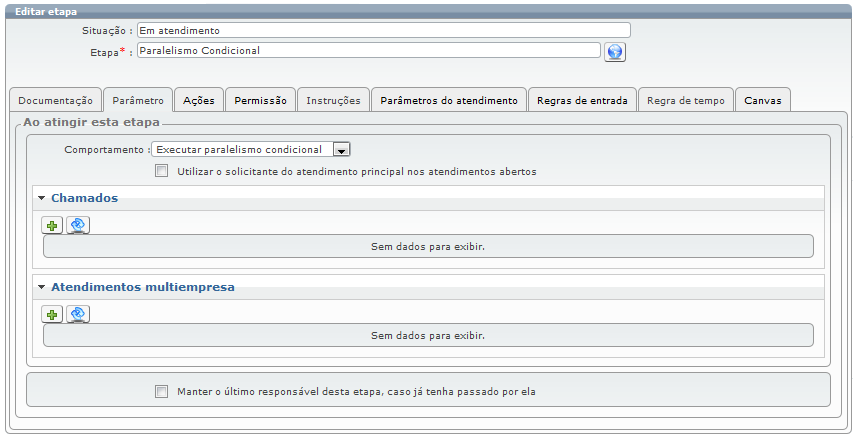Switch to Regras de entrada tab
Viewport: 855px width, 438px height.
(582, 100)
